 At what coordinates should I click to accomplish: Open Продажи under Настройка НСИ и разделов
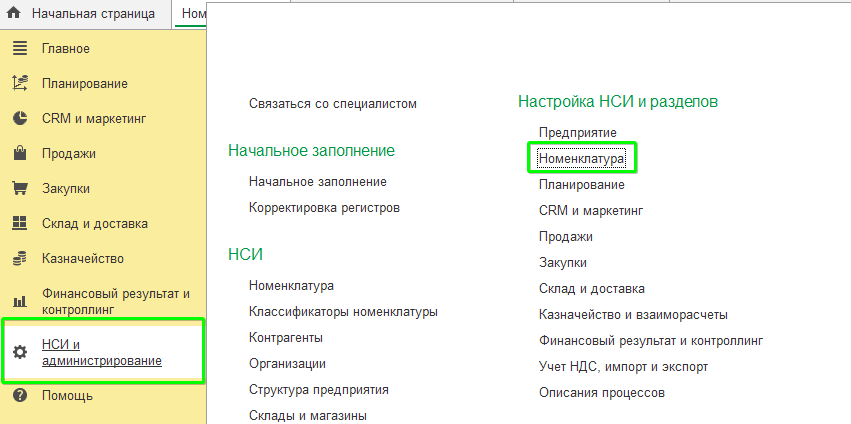[x=566, y=237]
